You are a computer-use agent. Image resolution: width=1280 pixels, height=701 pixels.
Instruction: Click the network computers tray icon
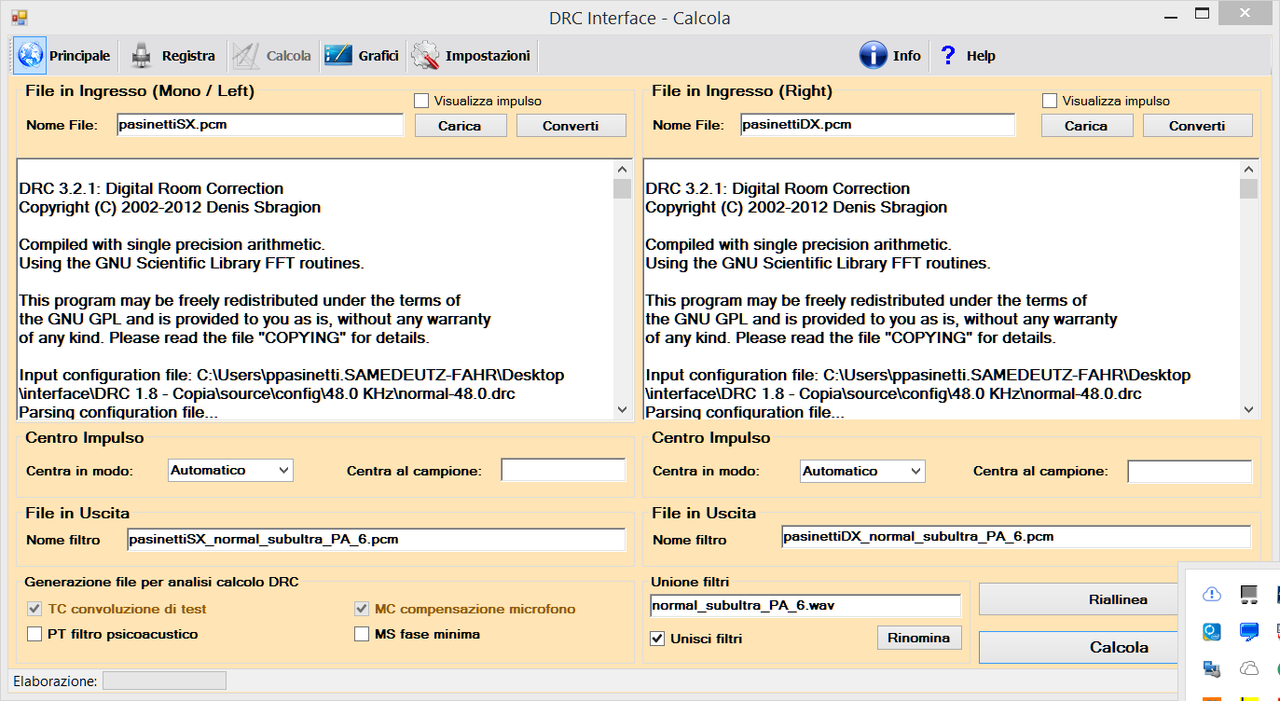coord(1211,668)
